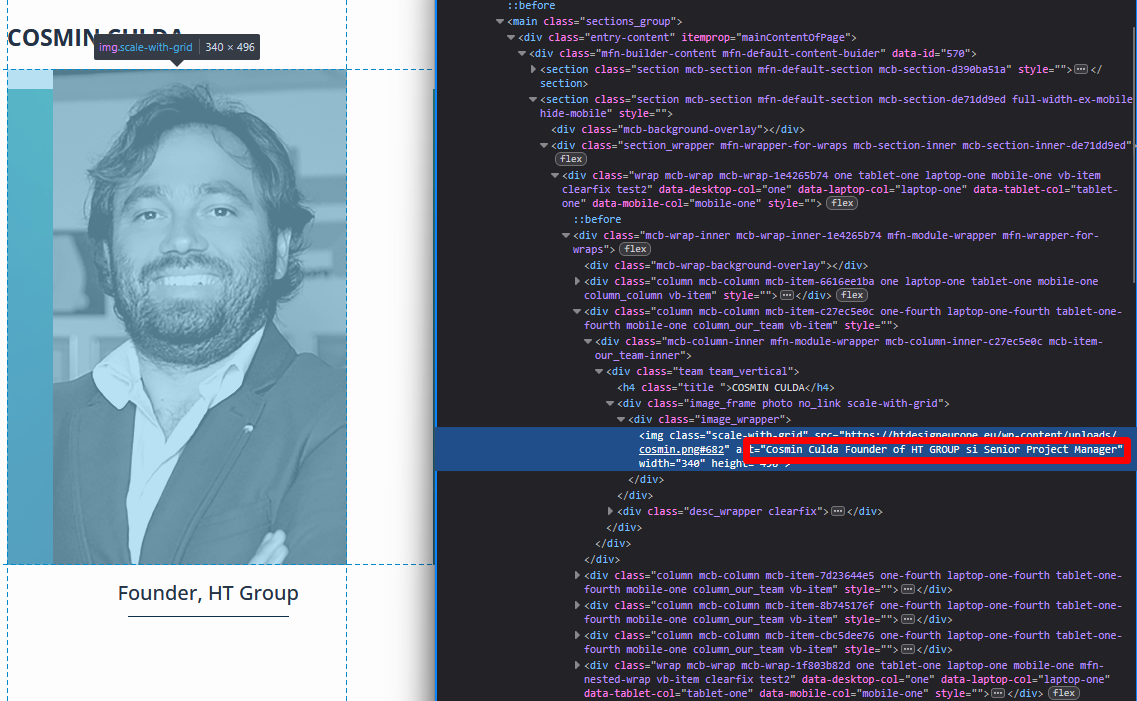The image size is (1137, 701).
Task: Click flex badge on mcb-item-6616ee1ba column
Action: click(x=852, y=296)
